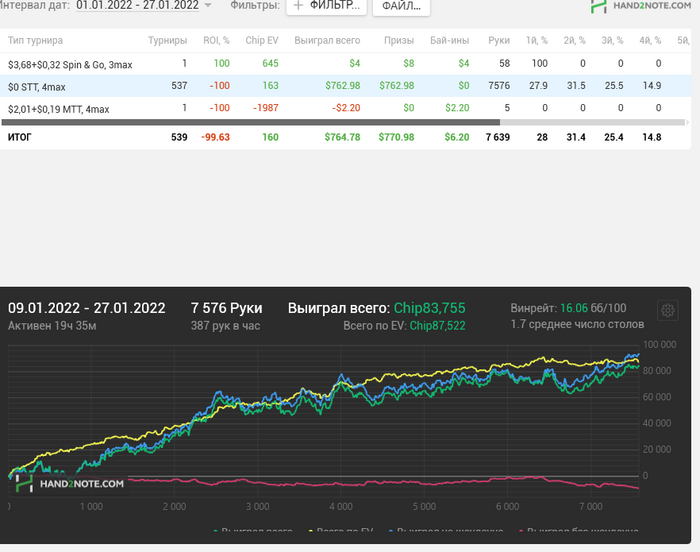This screenshot has width=700, height=552.
Task: Sort by the 4й, % column header
Action: pyautogui.click(x=650, y=40)
